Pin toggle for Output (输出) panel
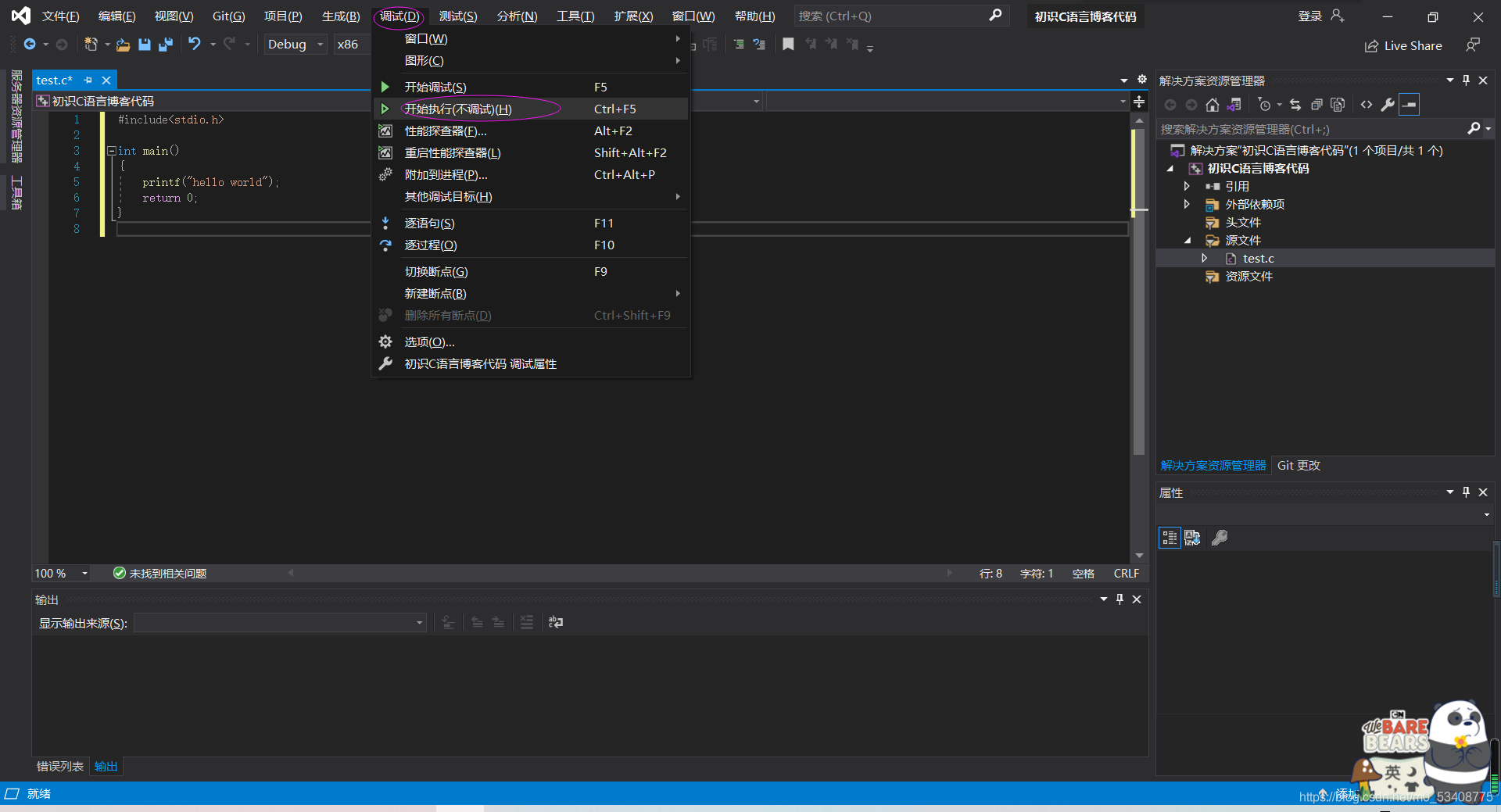 click(x=1119, y=599)
